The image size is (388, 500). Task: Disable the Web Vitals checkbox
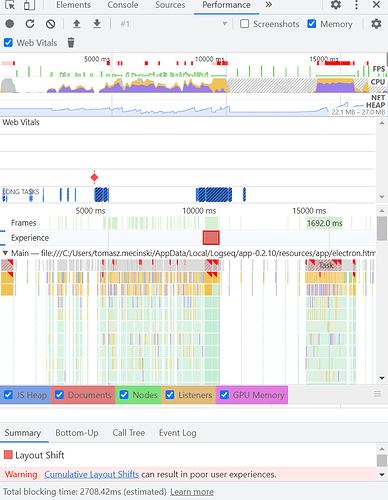pos(8,43)
